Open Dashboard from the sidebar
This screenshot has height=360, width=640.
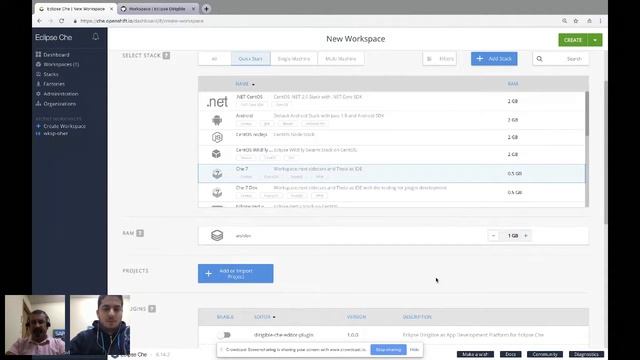click(x=56, y=55)
